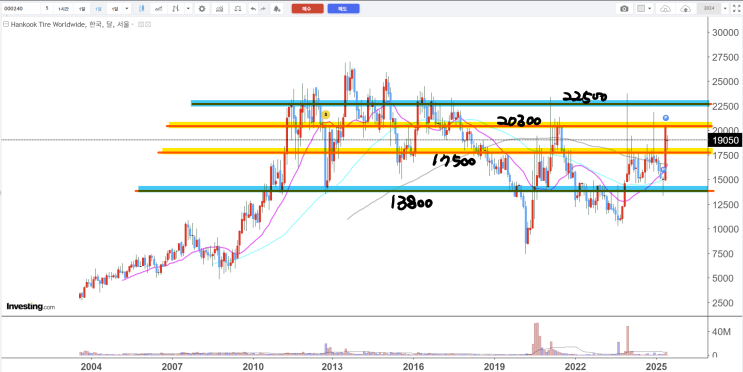Click the blue 매도 sell button
Image resolution: width=743 pixels, height=372 pixels.
tap(344, 9)
